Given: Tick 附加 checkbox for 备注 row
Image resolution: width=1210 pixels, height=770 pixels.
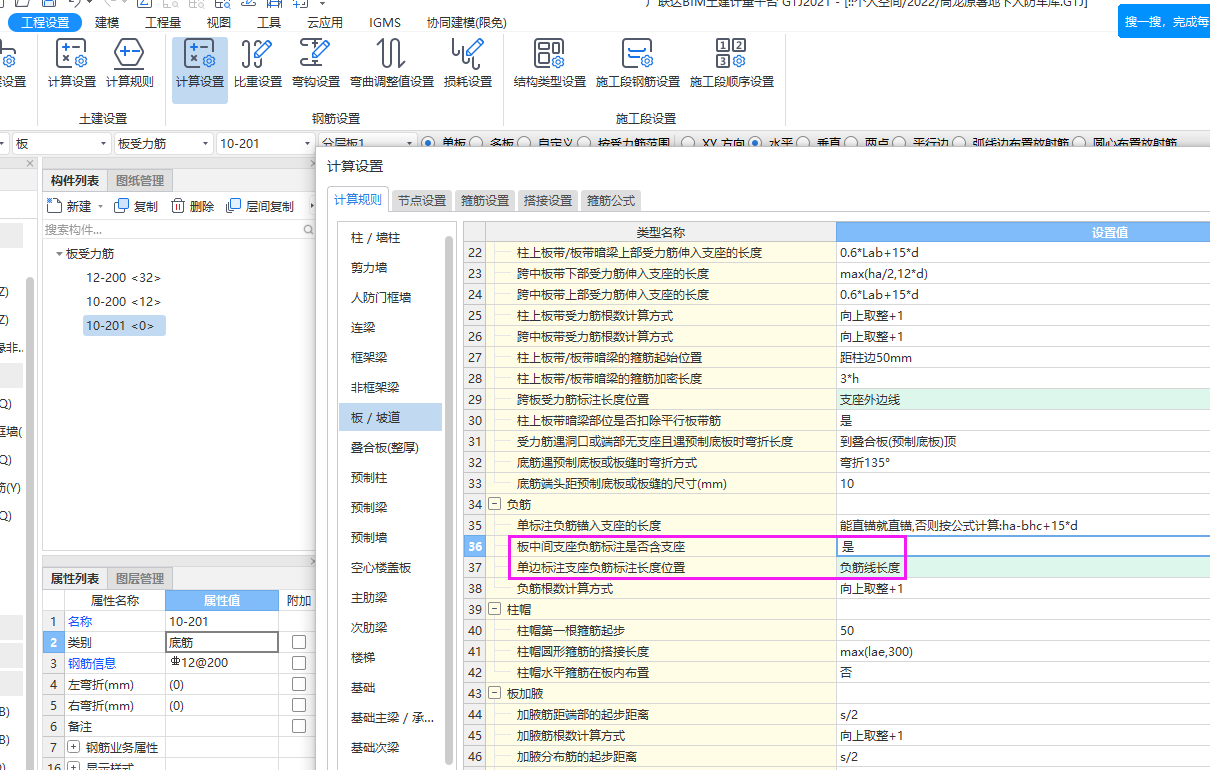Looking at the screenshot, I should [x=299, y=726].
